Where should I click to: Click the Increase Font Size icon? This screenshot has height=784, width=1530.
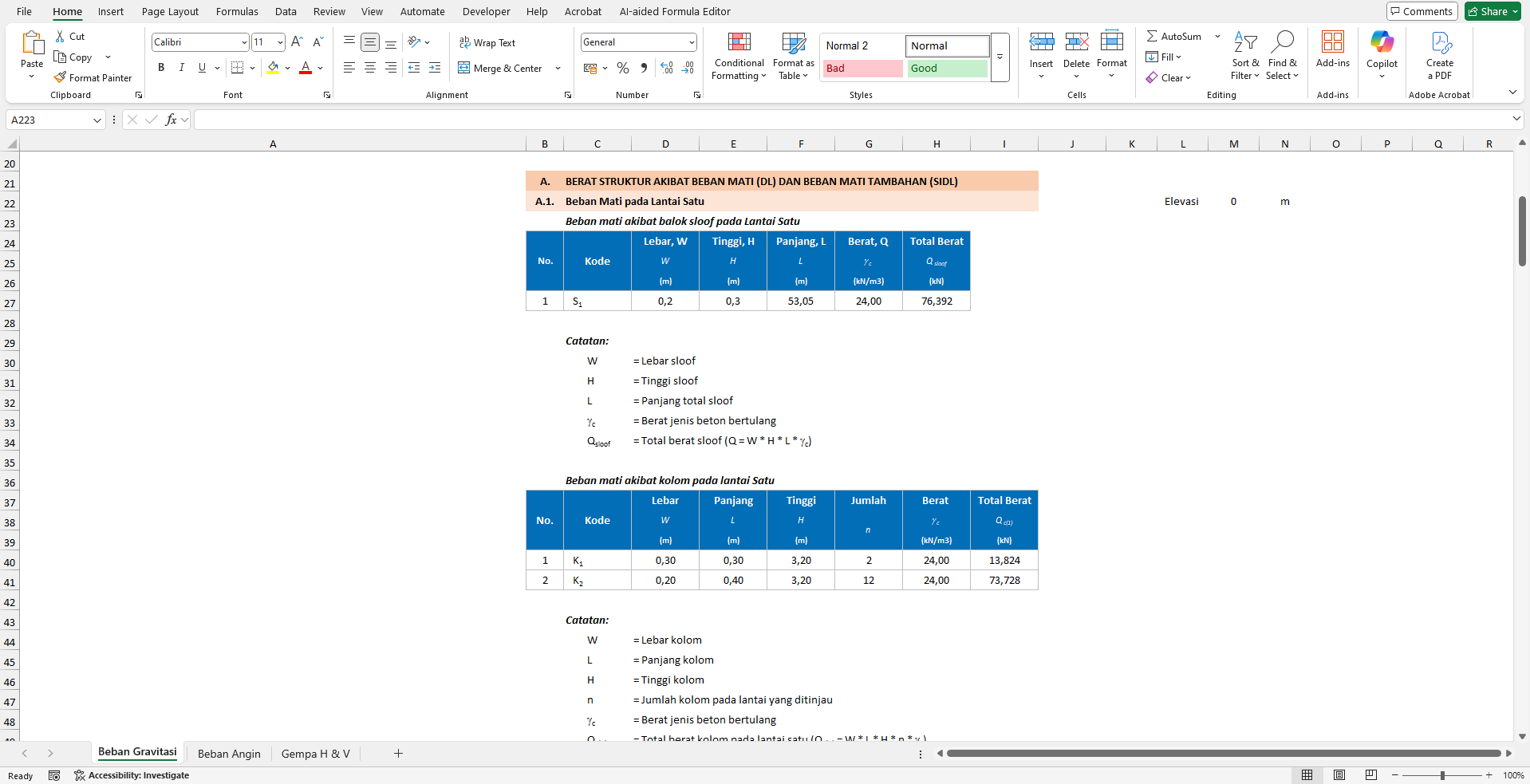(297, 42)
